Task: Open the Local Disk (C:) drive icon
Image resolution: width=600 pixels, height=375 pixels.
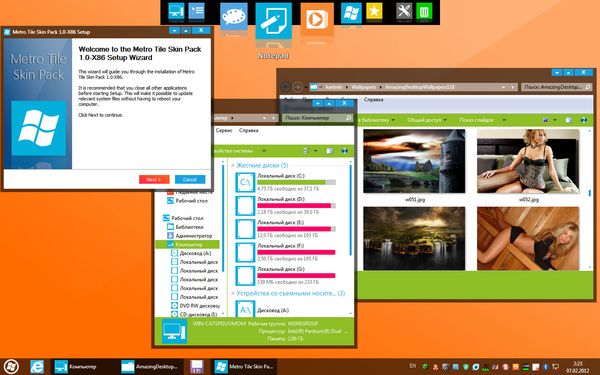Action: [245, 183]
